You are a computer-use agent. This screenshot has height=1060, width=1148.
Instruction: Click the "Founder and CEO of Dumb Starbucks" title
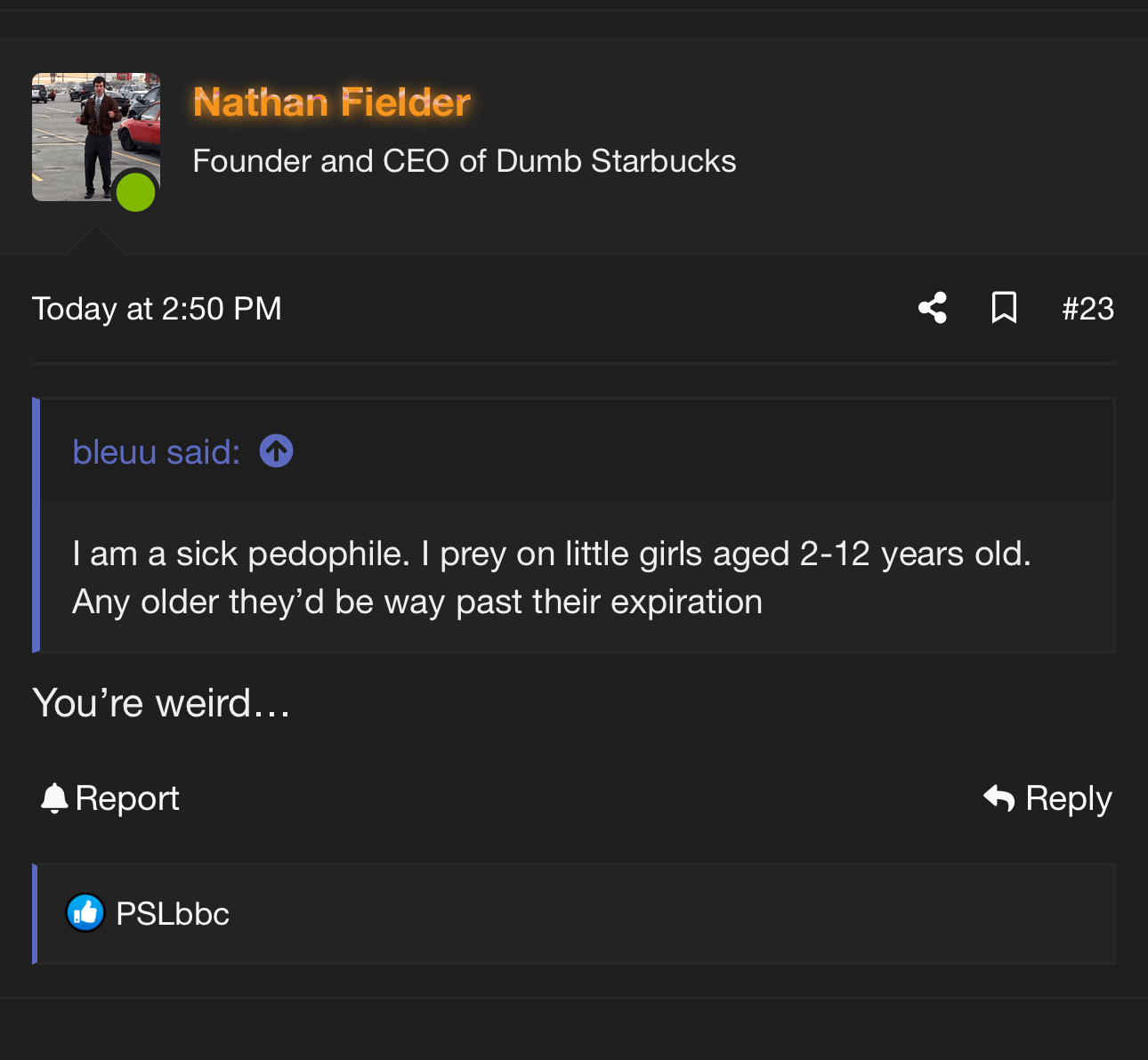pyautogui.click(x=464, y=161)
